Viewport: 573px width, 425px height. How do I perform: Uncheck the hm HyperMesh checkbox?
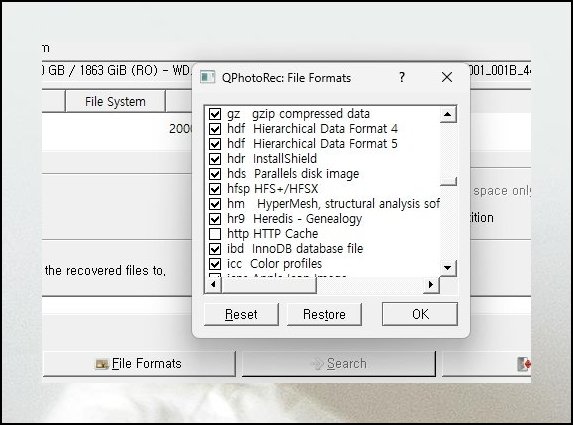tap(215, 204)
